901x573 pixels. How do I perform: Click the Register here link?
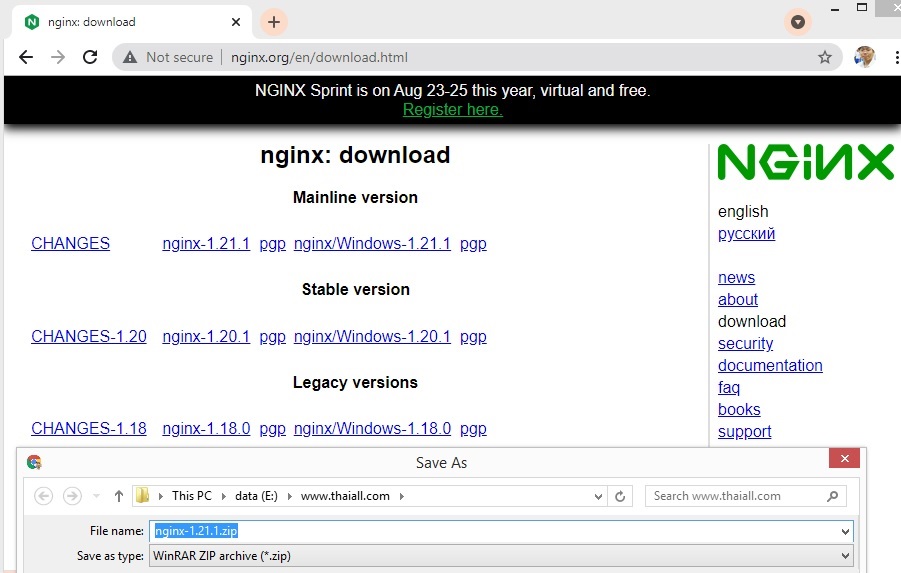coord(452,110)
